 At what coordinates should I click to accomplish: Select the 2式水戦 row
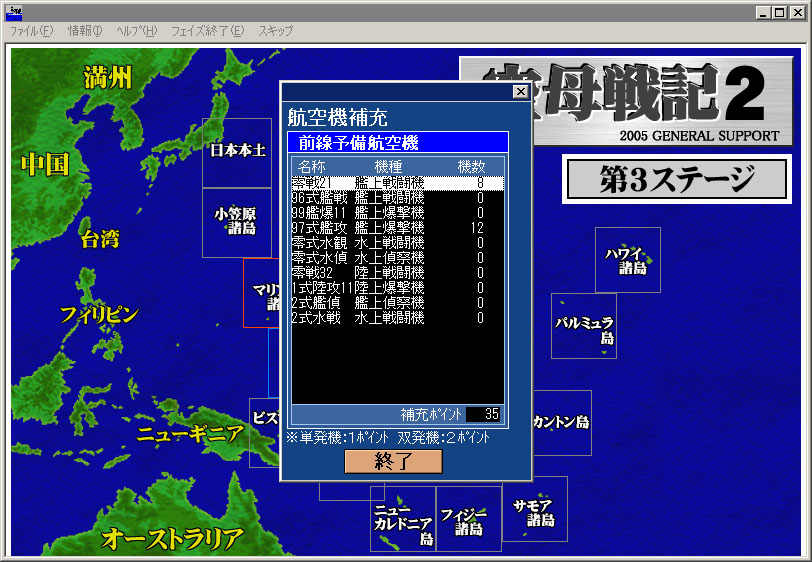(x=397, y=318)
